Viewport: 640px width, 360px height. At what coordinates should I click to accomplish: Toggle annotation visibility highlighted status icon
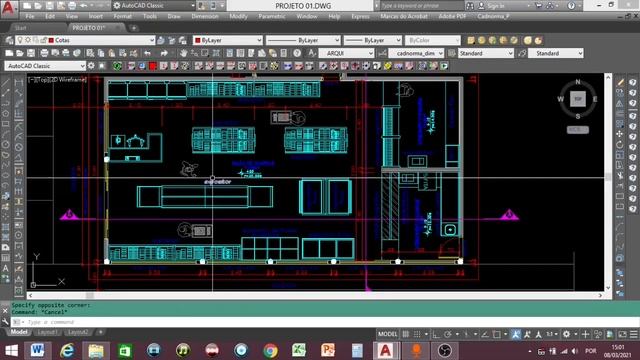point(516,334)
